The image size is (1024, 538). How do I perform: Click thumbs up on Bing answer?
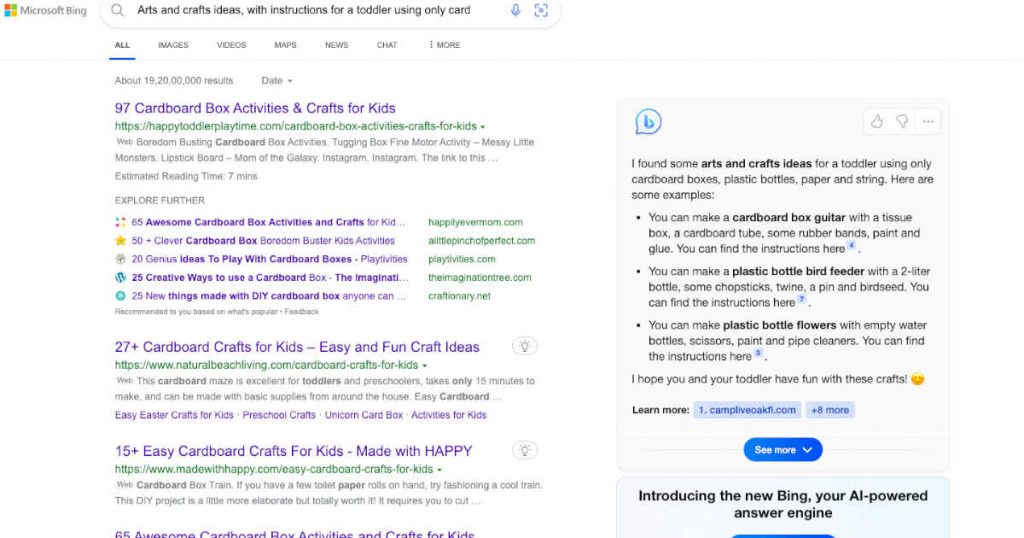tap(877, 122)
